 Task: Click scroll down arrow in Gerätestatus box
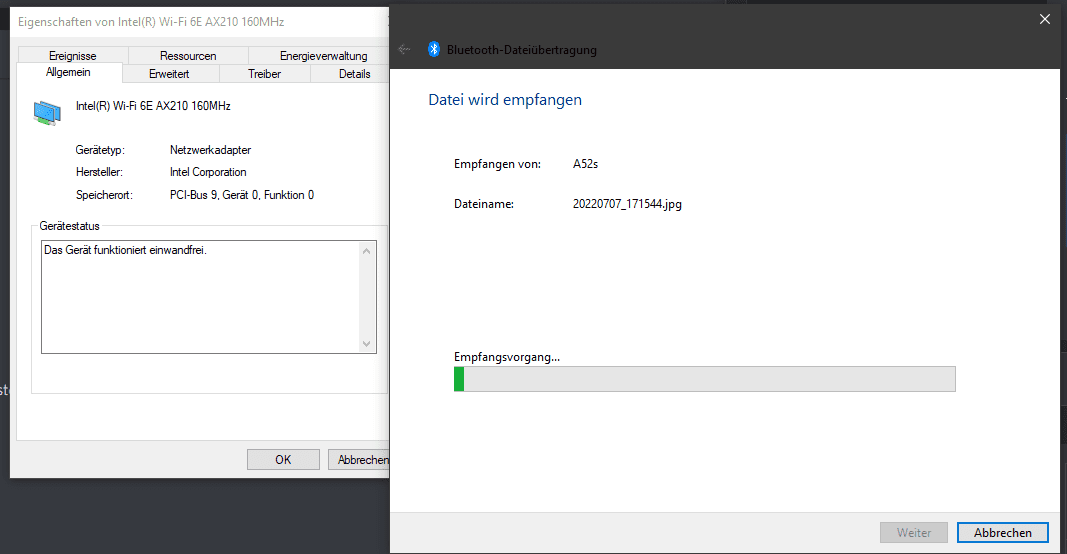point(367,344)
